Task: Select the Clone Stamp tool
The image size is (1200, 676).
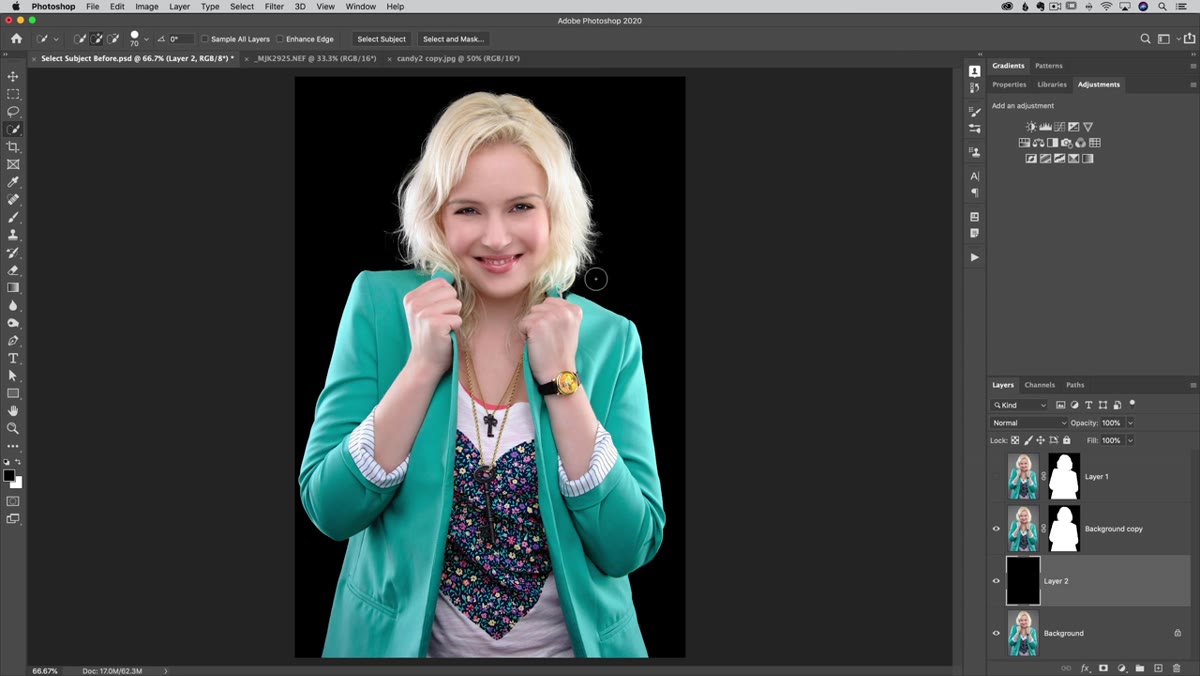Action: tap(13, 235)
